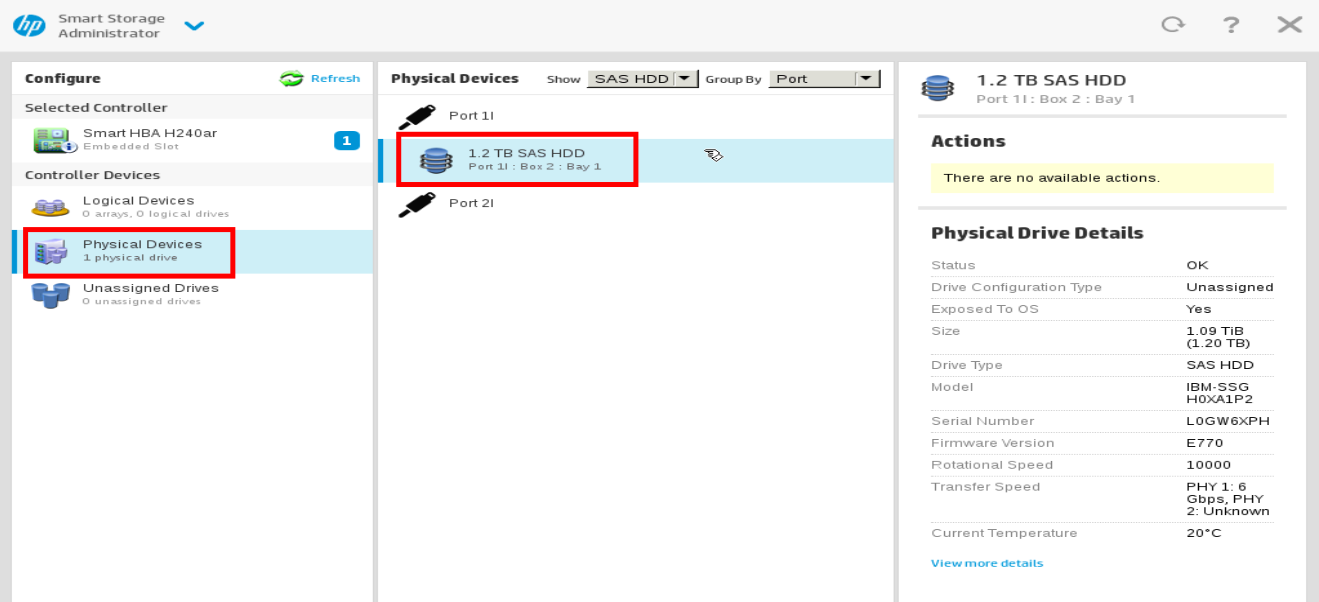Screen dimensions: 1319x602
Task: Select the Smart HBA H240ar controller icon
Action: tap(54, 140)
